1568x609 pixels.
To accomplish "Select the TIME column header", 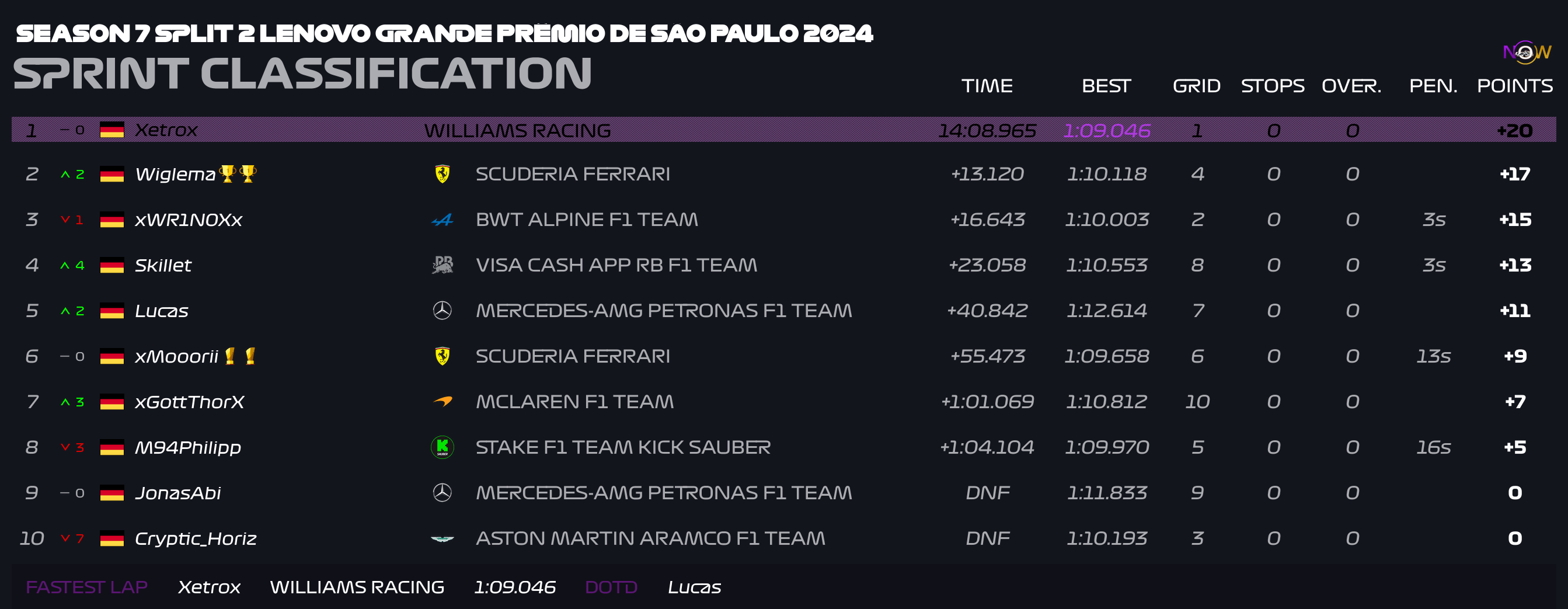I will [987, 86].
